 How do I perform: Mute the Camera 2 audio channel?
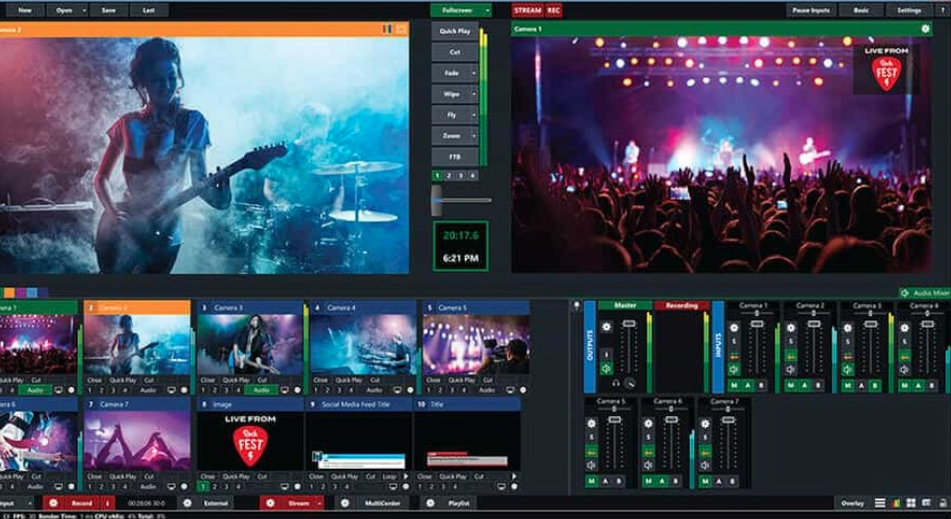(x=790, y=368)
